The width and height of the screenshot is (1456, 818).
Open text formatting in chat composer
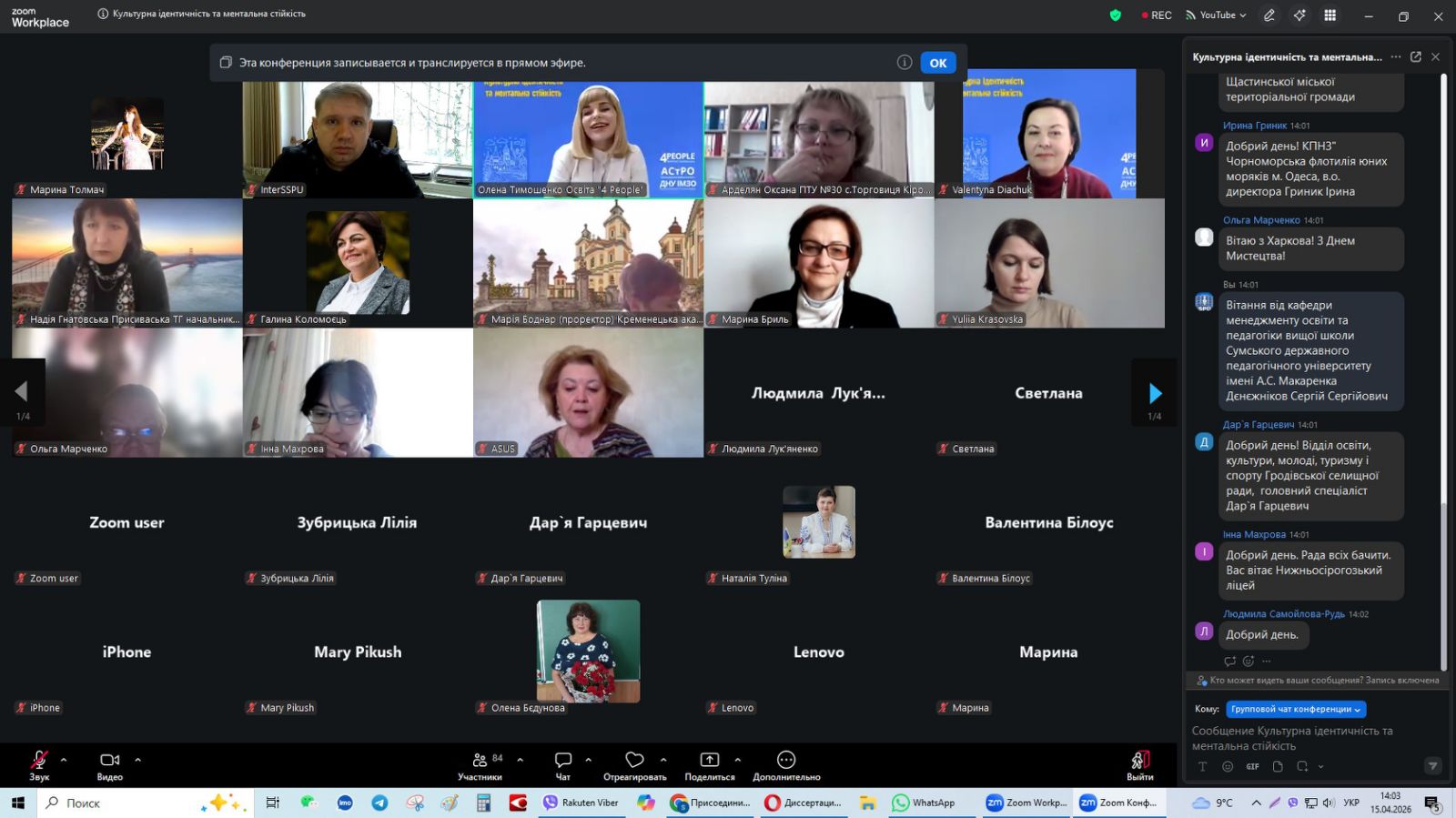1202,766
